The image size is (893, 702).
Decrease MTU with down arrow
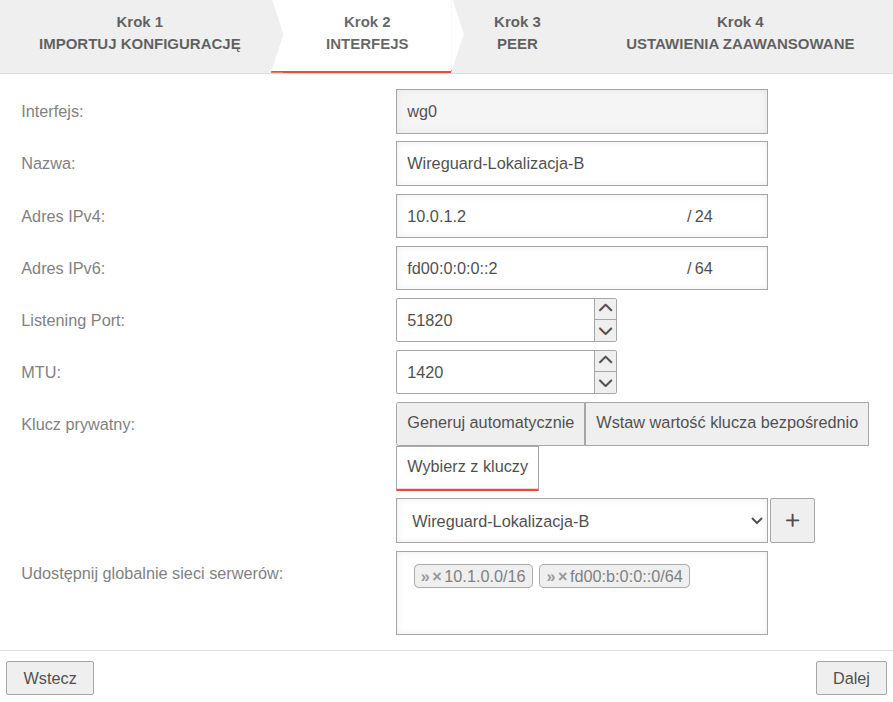[605, 383]
